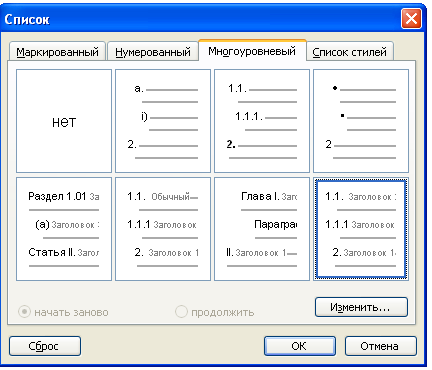Open the Нумерованный tab
432x370 pixels.
(153, 52)
